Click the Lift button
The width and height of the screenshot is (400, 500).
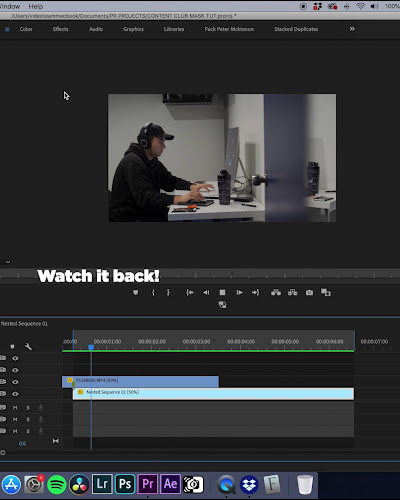[276, 292]
